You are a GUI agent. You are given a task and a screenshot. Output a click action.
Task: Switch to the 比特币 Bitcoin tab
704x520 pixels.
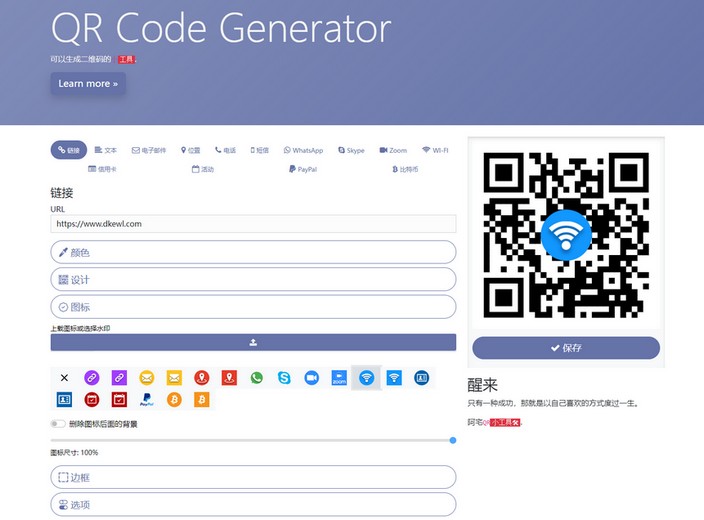405,169
